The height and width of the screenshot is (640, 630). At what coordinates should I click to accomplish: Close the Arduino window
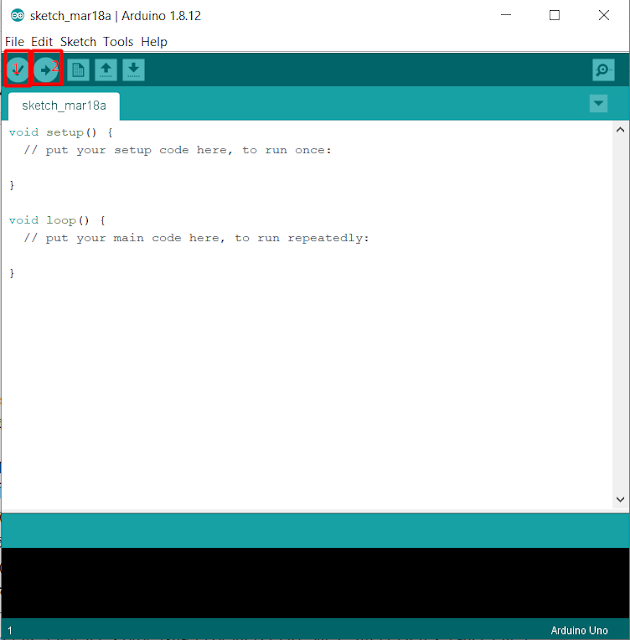[604, 15]
